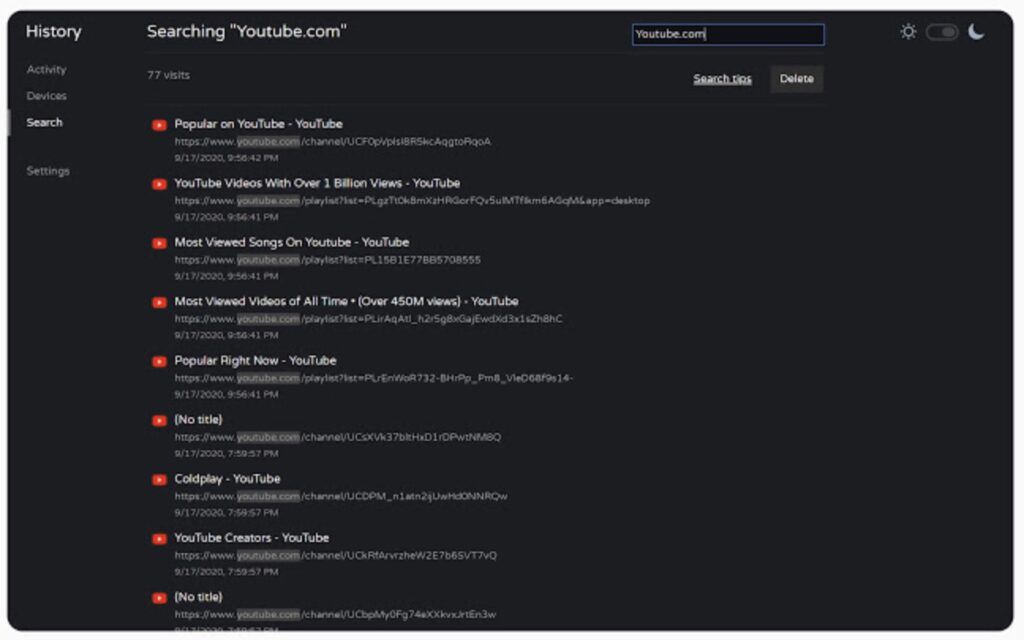The width and height of the screenshot is (1024, 640).
Task: Click the History heading
Action: coord(54,31)
